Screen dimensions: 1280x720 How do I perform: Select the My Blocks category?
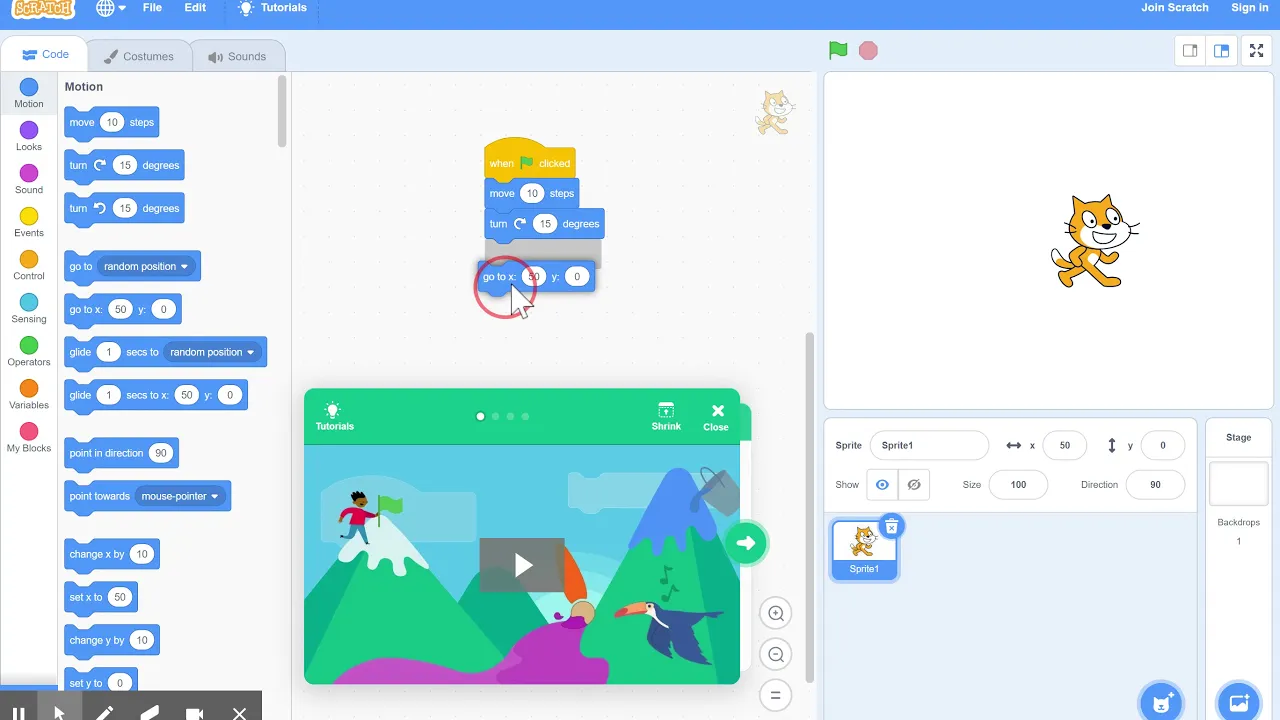tap(29, 438)
